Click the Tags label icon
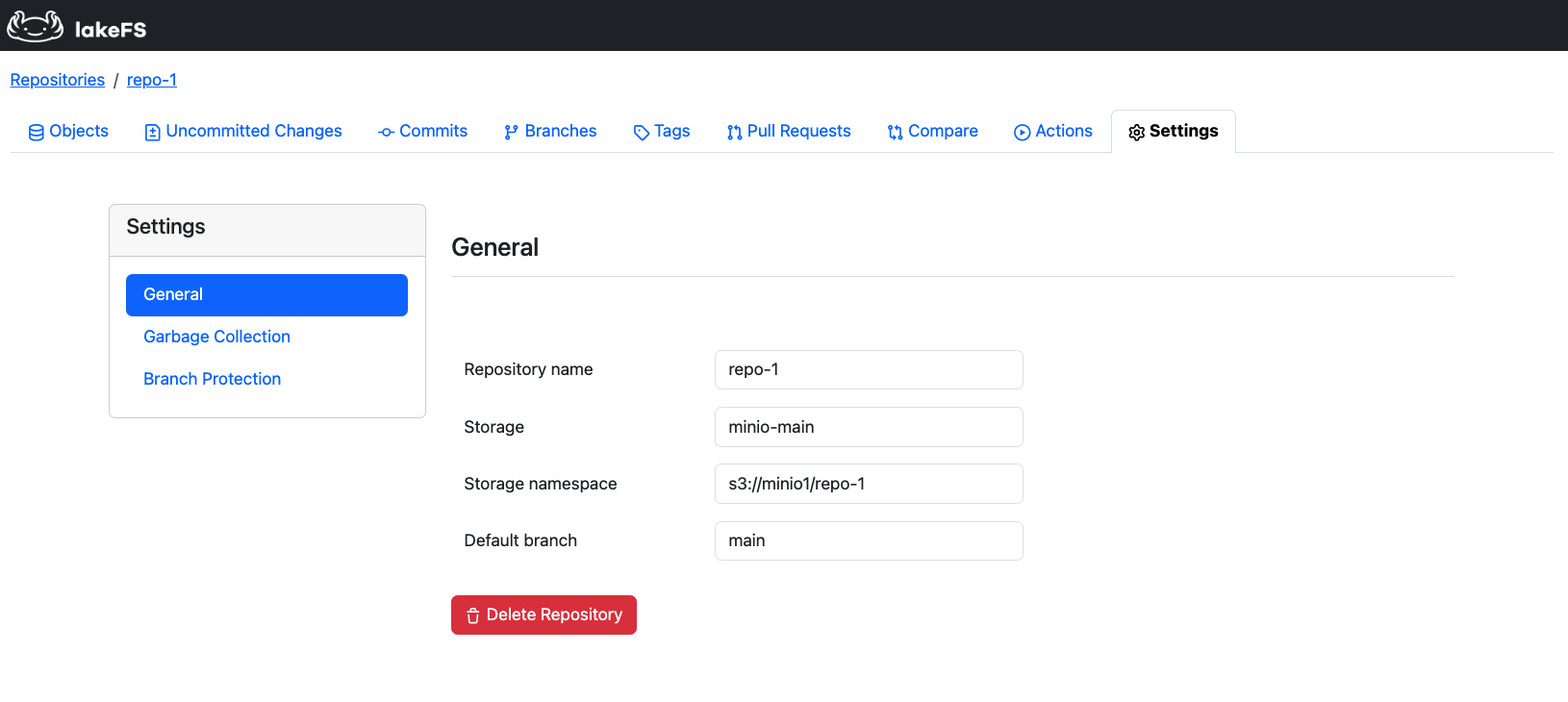The height and width of the screenshot is (702, 1568). [641, 133]
